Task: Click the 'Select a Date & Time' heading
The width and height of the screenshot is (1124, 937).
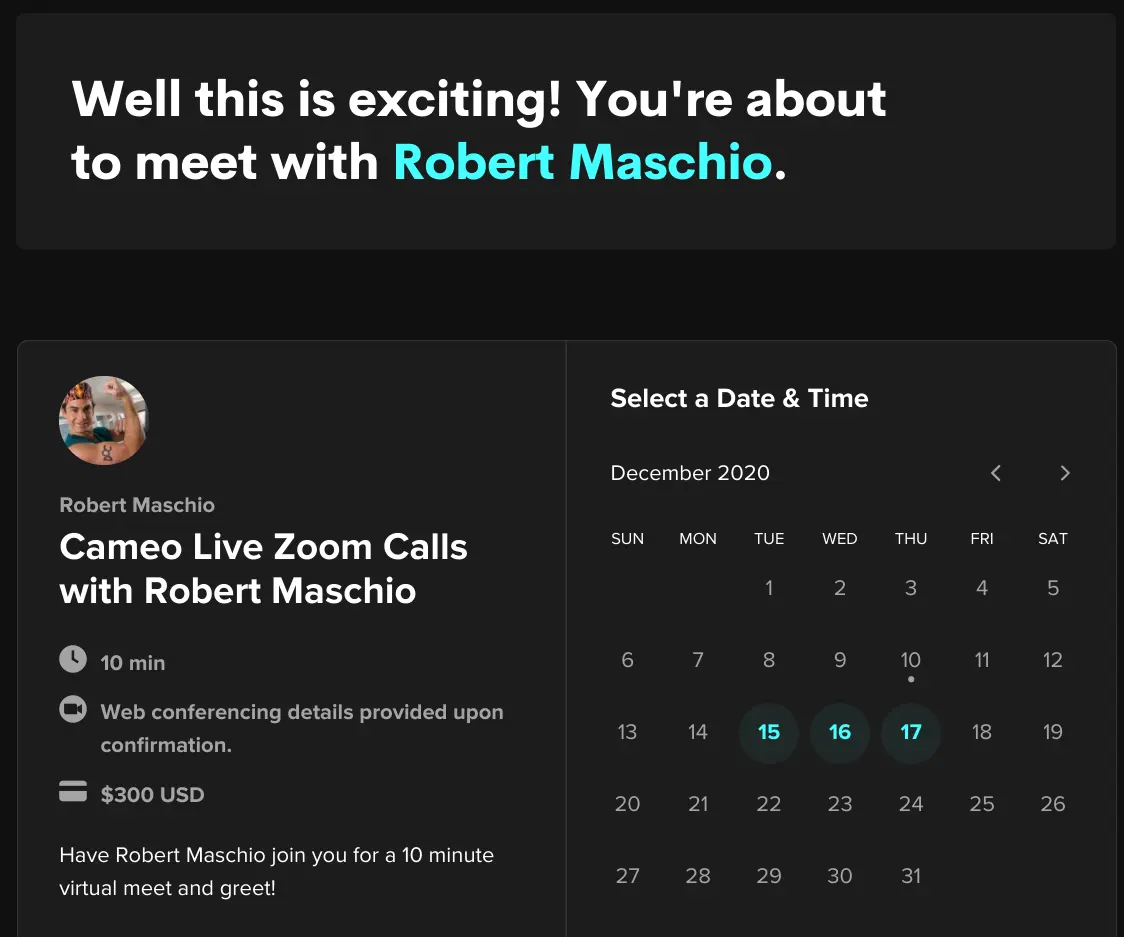Action: pos(739,398)
